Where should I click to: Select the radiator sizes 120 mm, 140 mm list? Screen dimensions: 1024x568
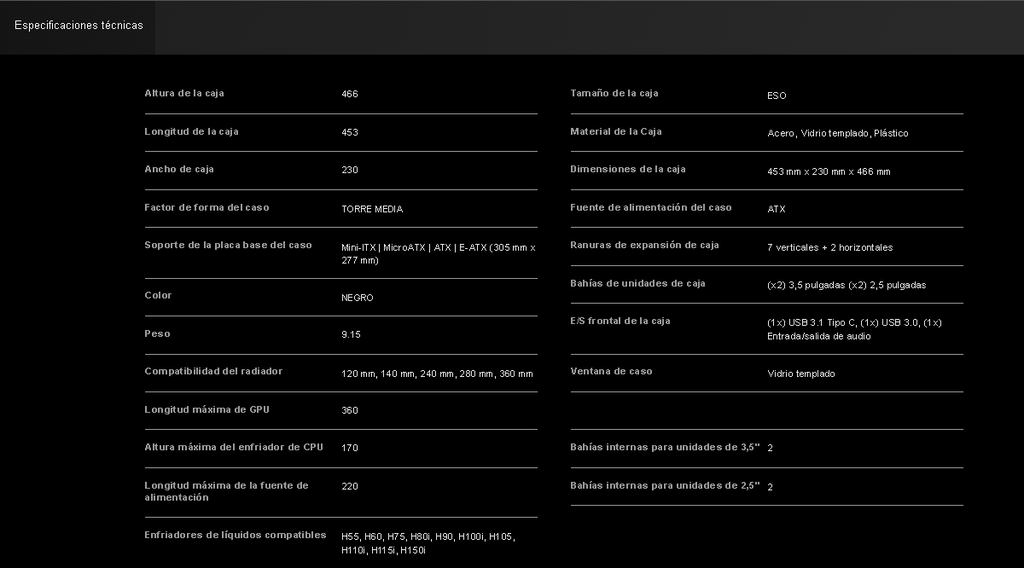[437, 374]
